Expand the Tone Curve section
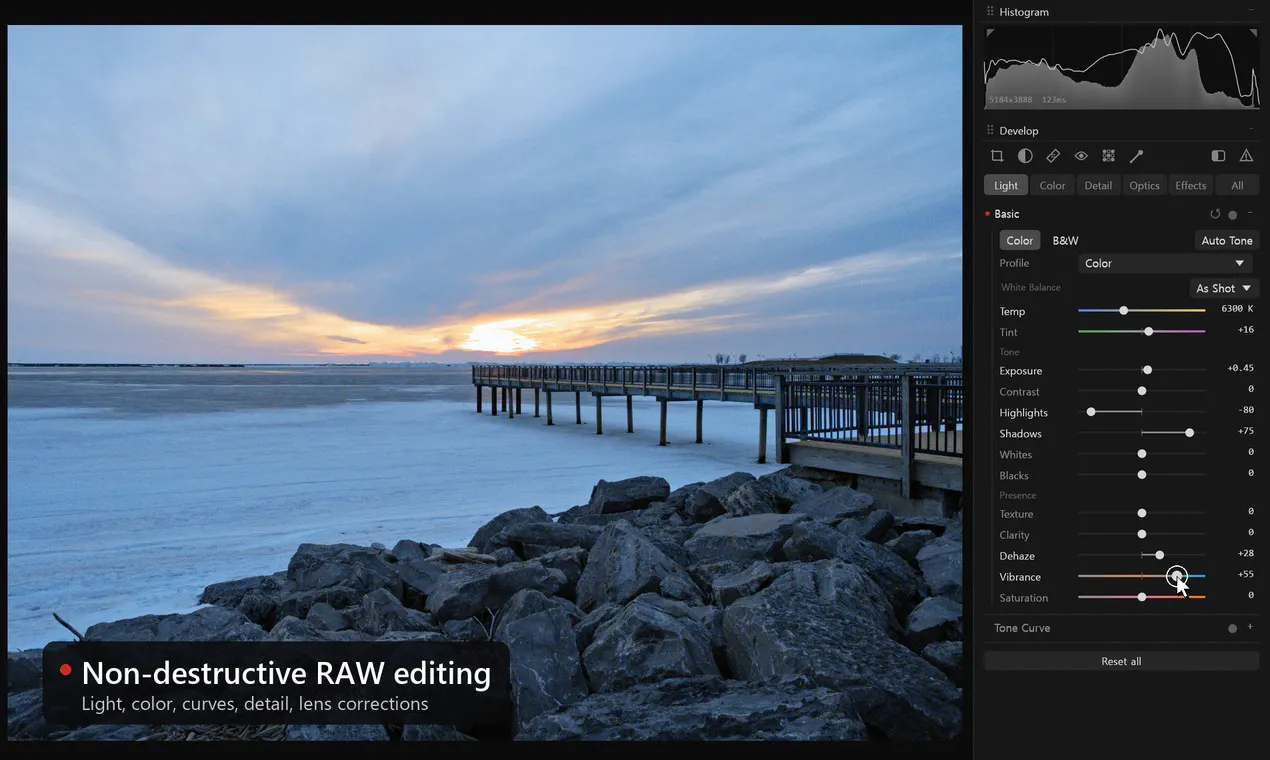 (x=1250, y=627)
